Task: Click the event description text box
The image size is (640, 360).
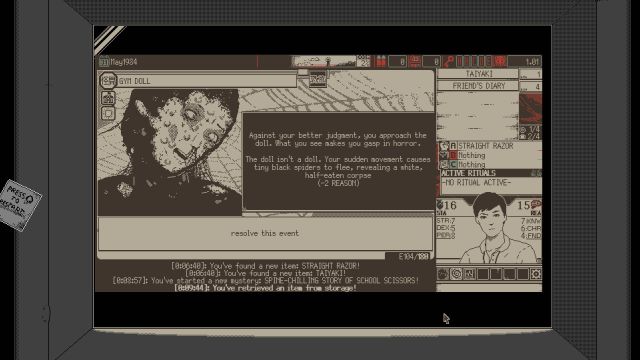Action: point(338,161)
